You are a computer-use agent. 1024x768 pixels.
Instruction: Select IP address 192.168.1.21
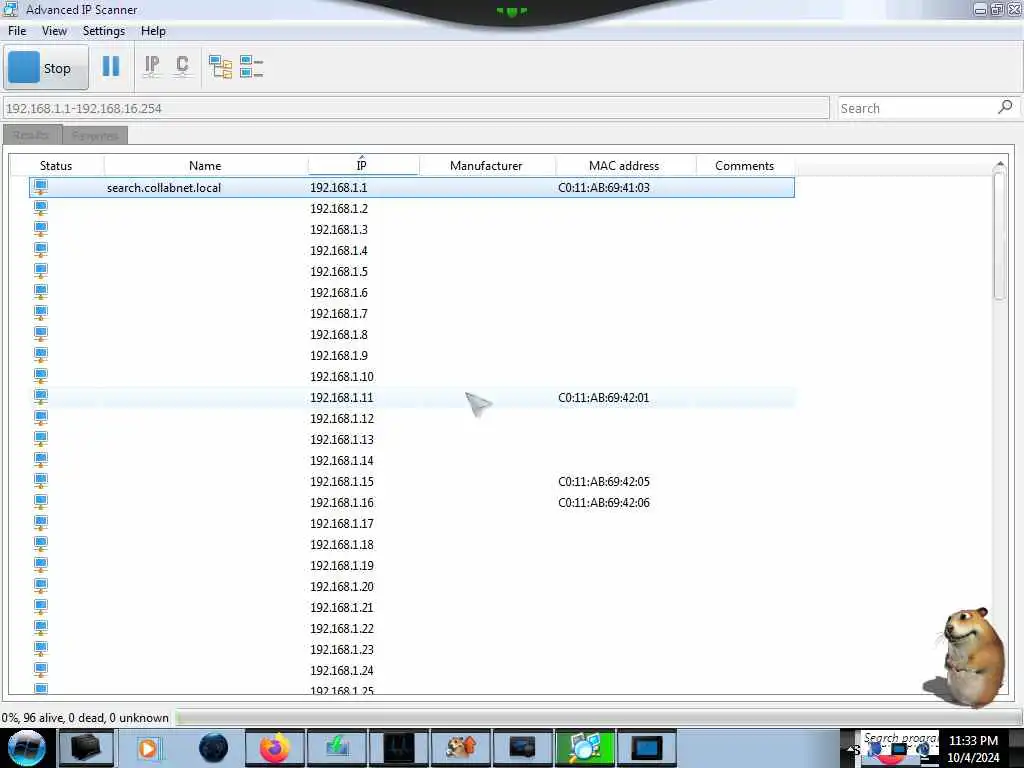pyautogui.click(x=342, y=607)
